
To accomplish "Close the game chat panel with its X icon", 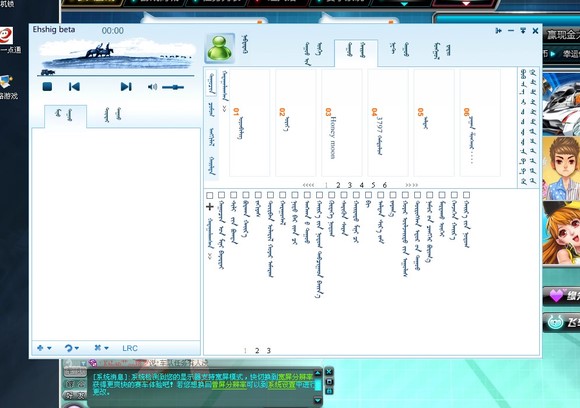I will 329,371.
